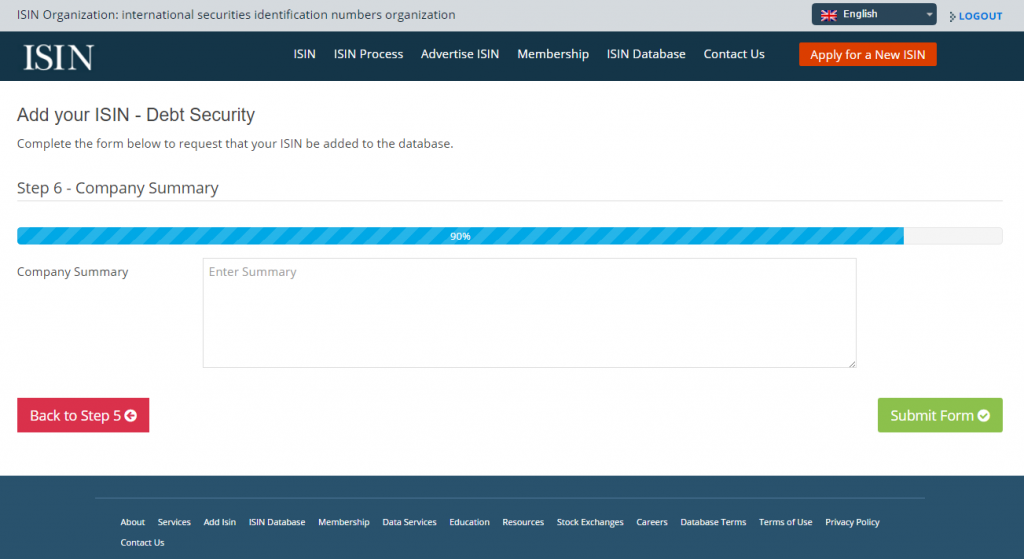Open the English language dropdown
This screenshot has height=559, width=1024.
[x=874, y=14]
